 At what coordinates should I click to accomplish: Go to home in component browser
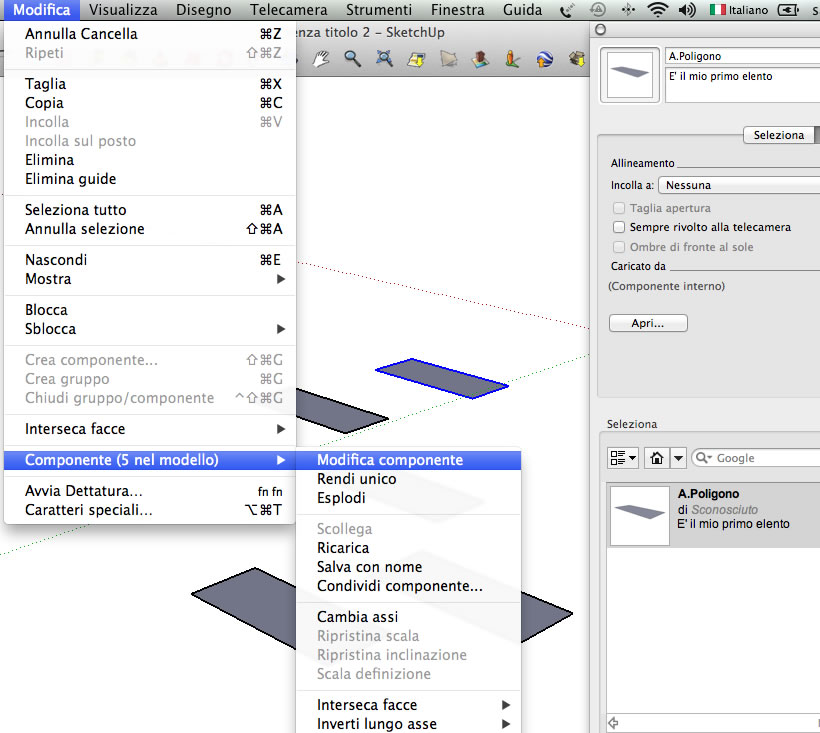click(x=656, y=458)
